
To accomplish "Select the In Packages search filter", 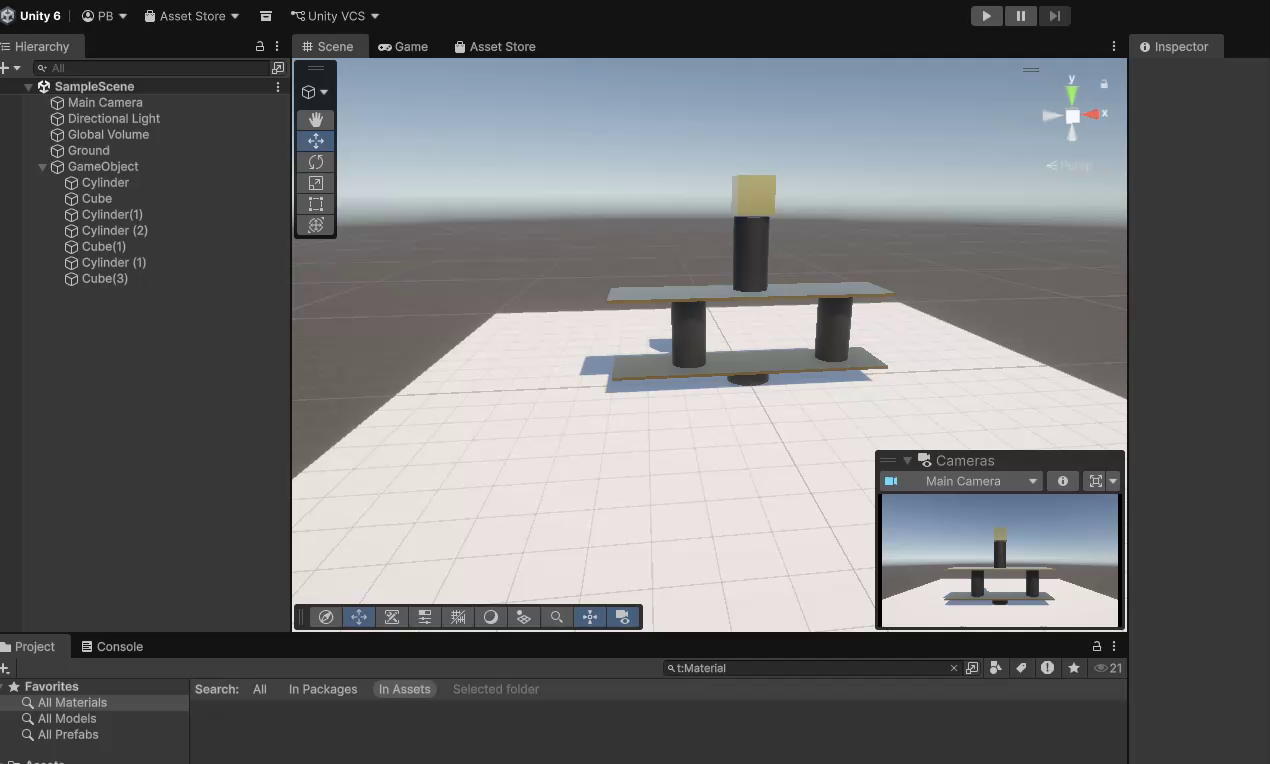I will pos(323,689).
